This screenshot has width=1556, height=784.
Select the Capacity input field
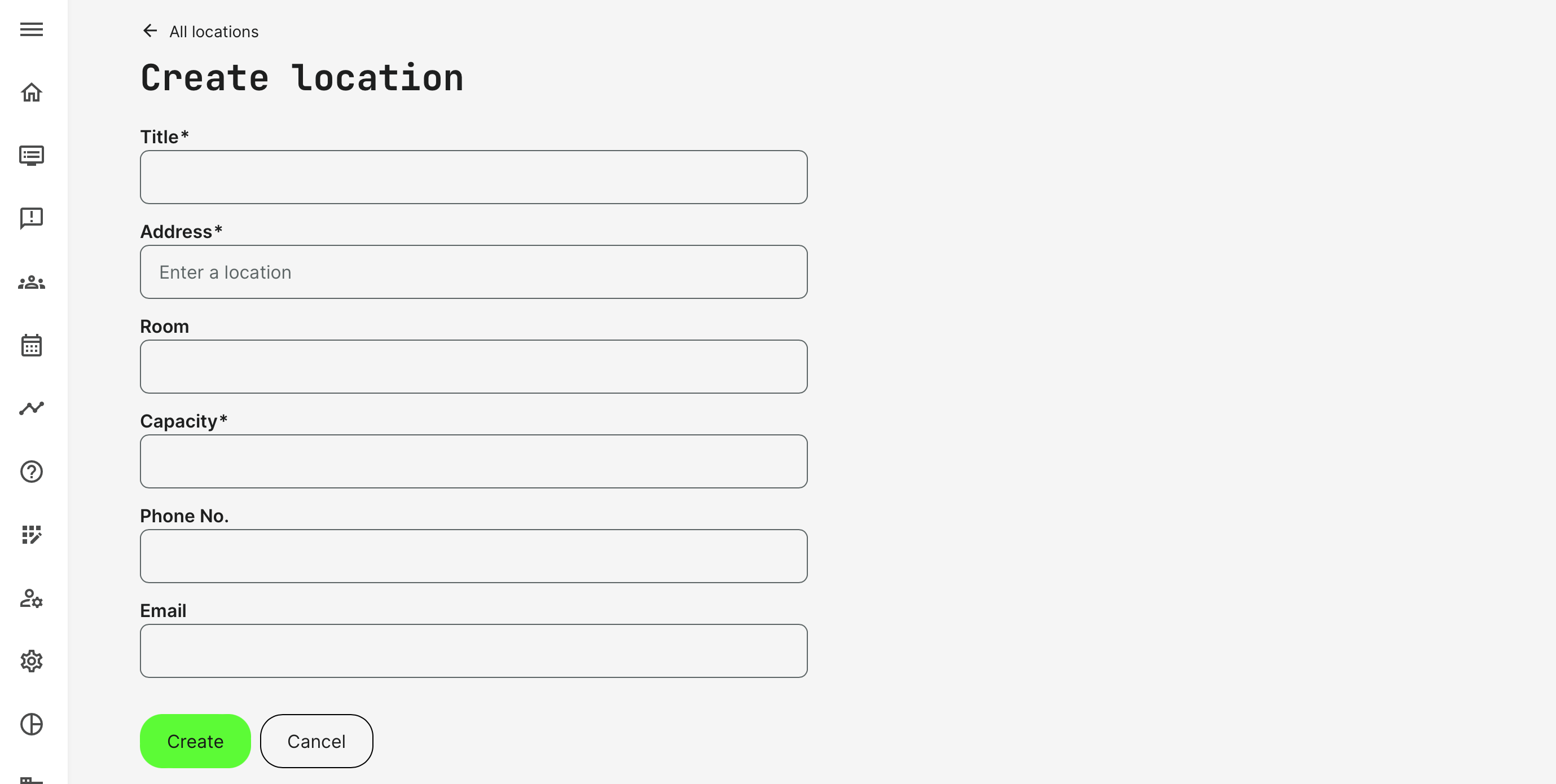(x=473, y=461)
